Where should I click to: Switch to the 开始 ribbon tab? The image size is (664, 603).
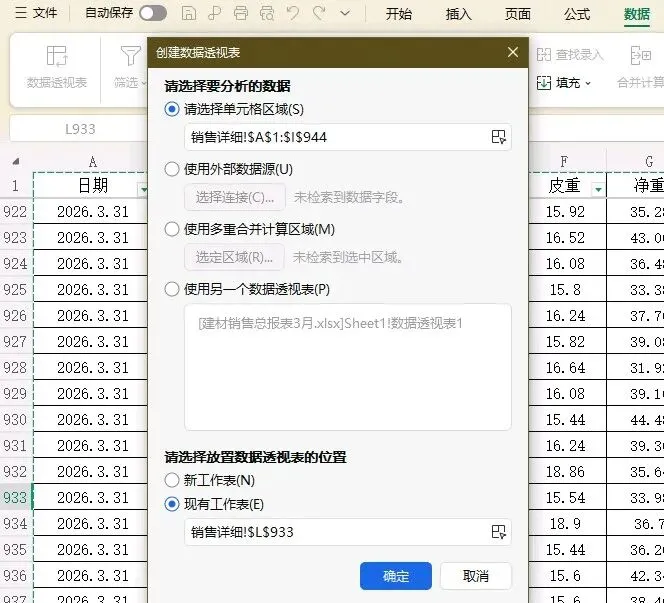pos(398,14)
